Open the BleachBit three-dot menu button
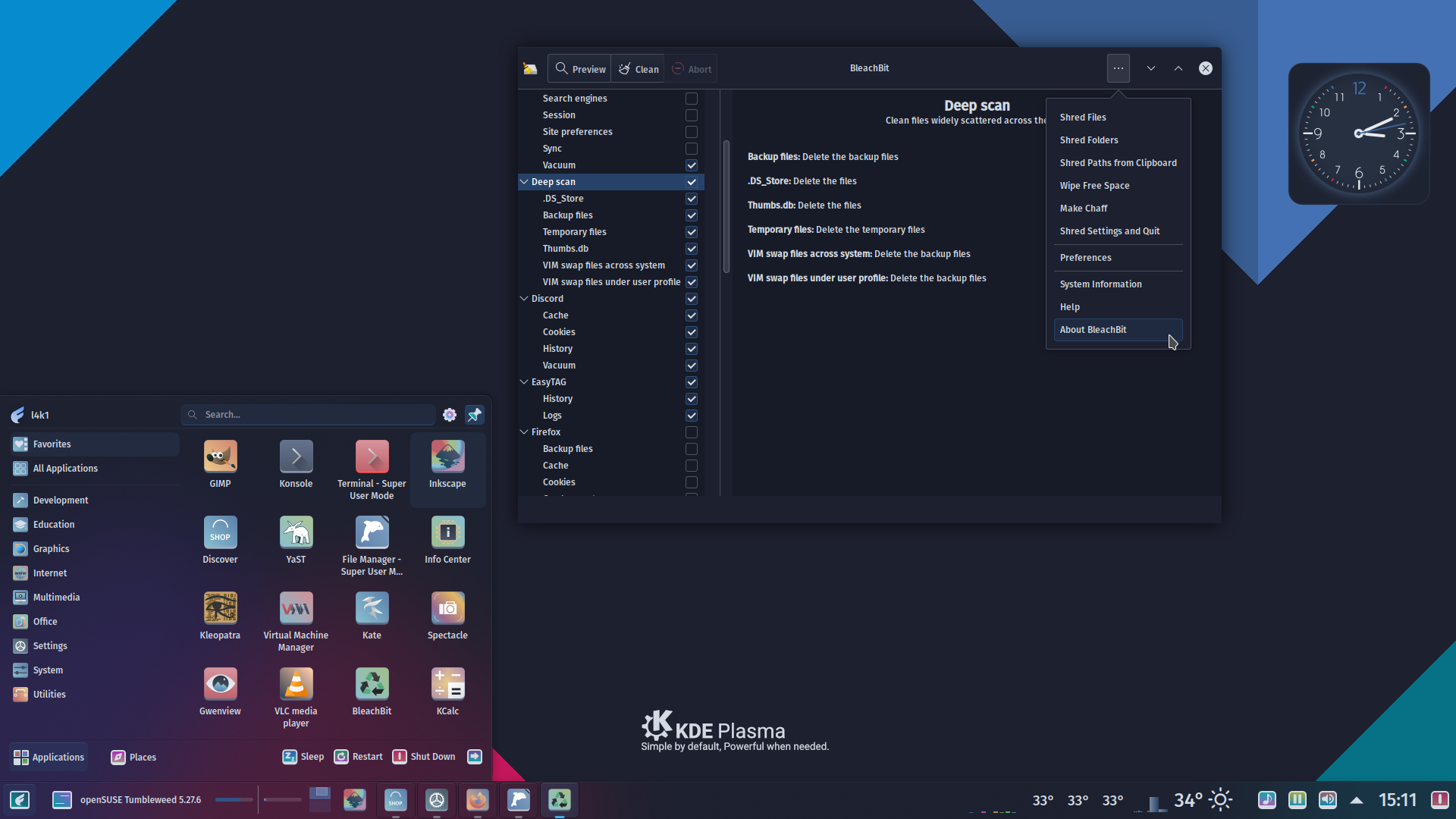This screenshot has height=819, width=1456. coord(1119,68)
